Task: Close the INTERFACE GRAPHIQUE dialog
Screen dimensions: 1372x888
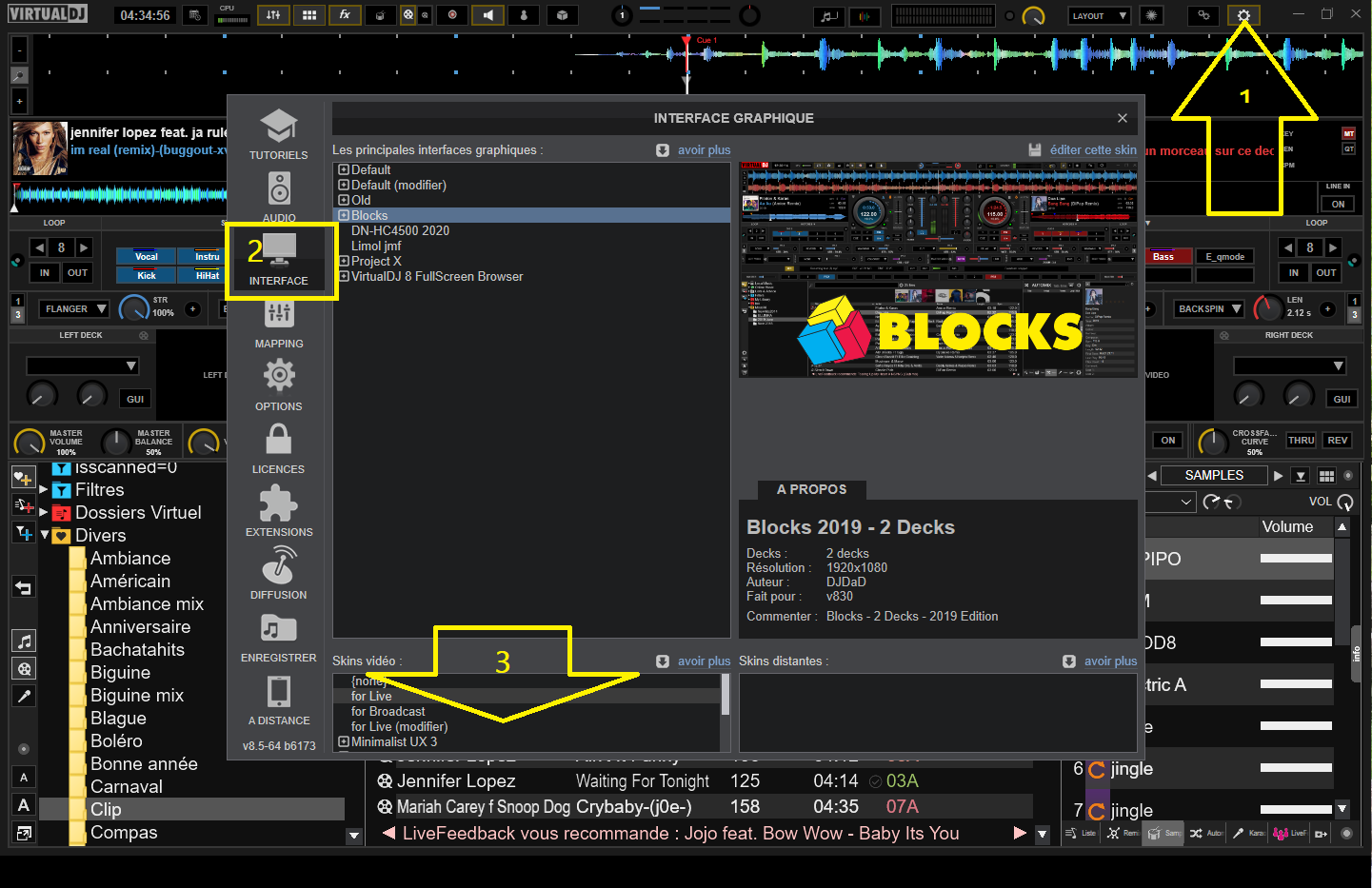Action: point(1123,118)
